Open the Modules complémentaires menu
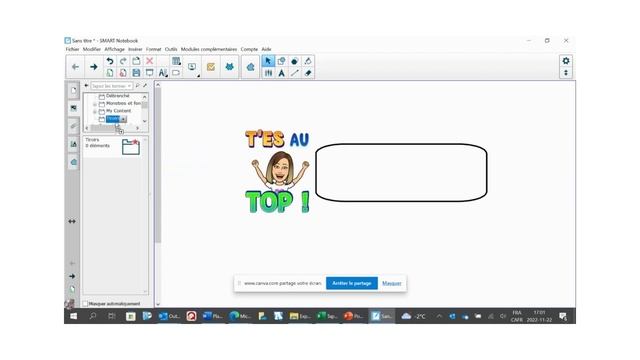The image size is (640, 360). 209,49
